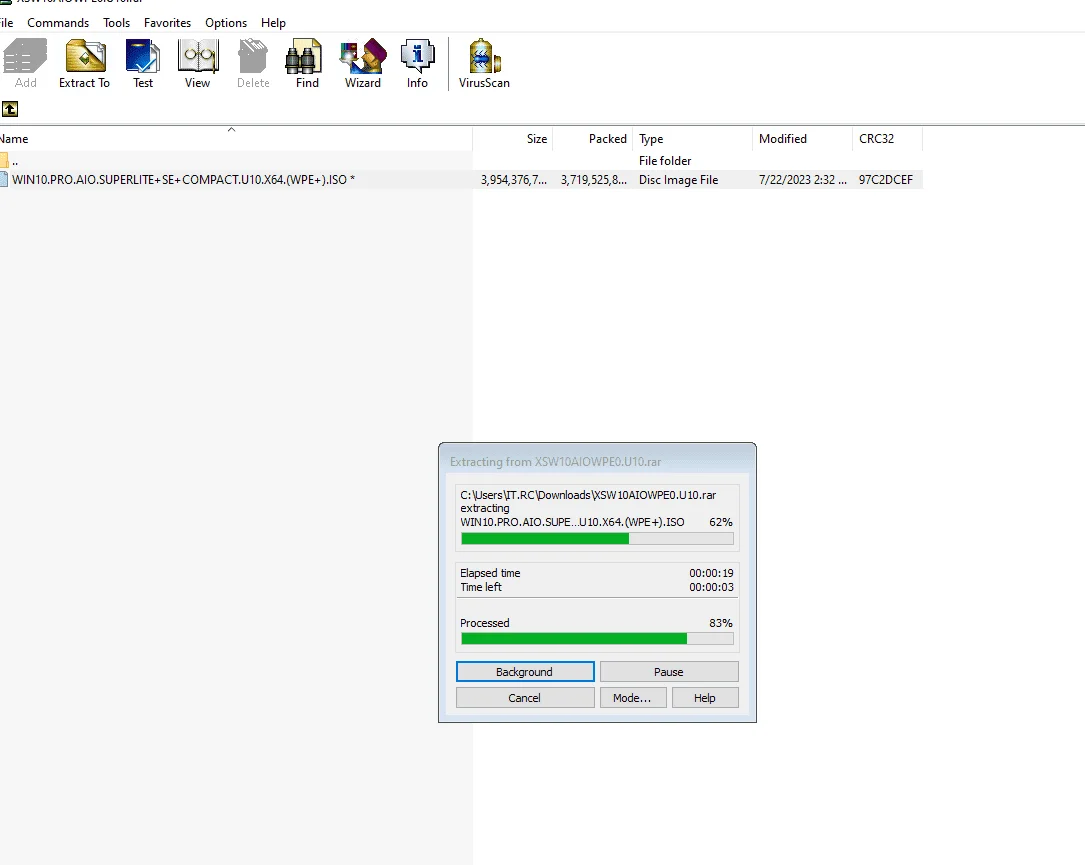This screenshot has height=865, width=1085.
Task: Open the View file tool
Action: (197, 64)
